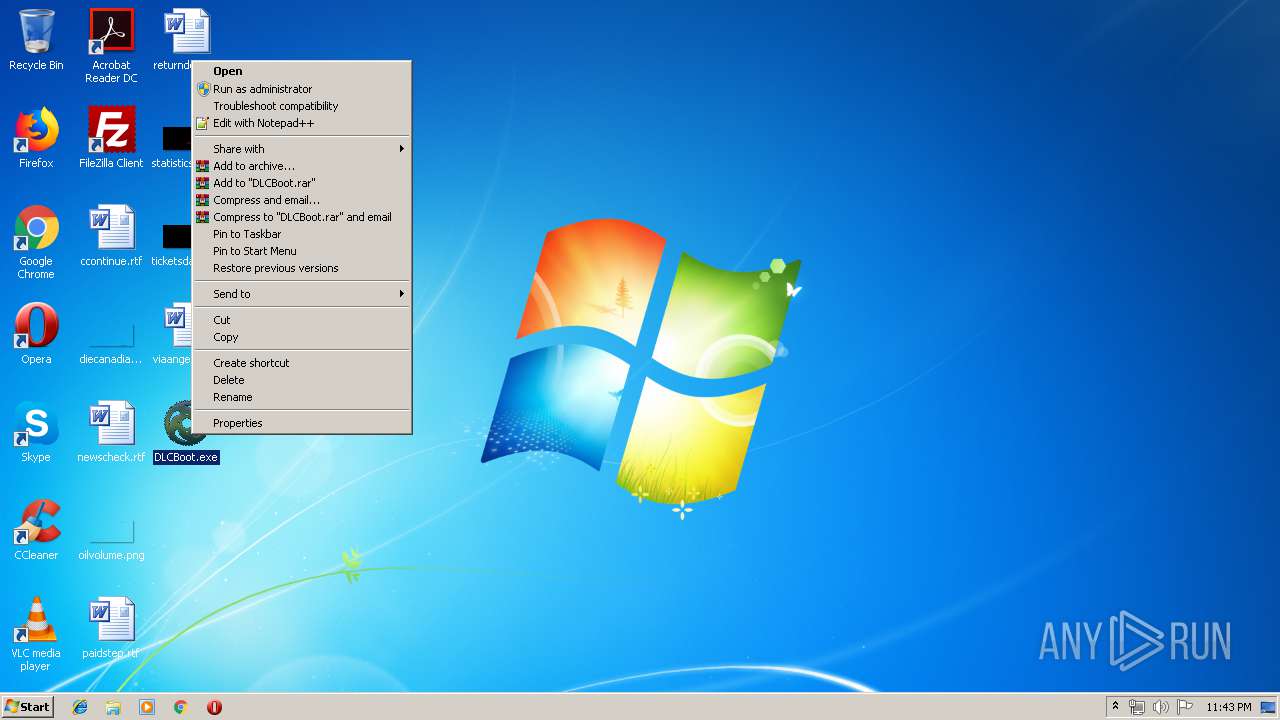This screenshot has width=1280, height=720.
Task: Click the Start button
Action: coord(27,707)
